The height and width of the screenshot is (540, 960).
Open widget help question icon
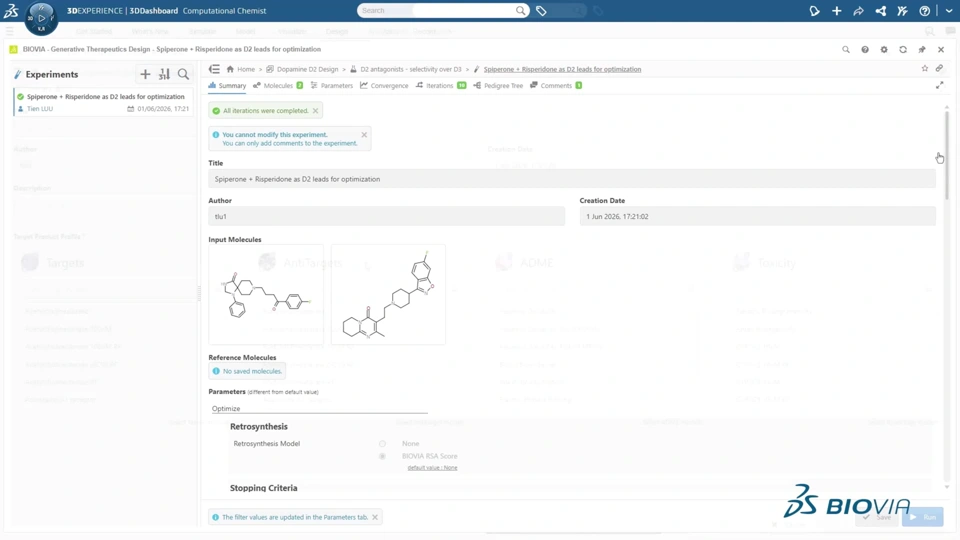864,50
